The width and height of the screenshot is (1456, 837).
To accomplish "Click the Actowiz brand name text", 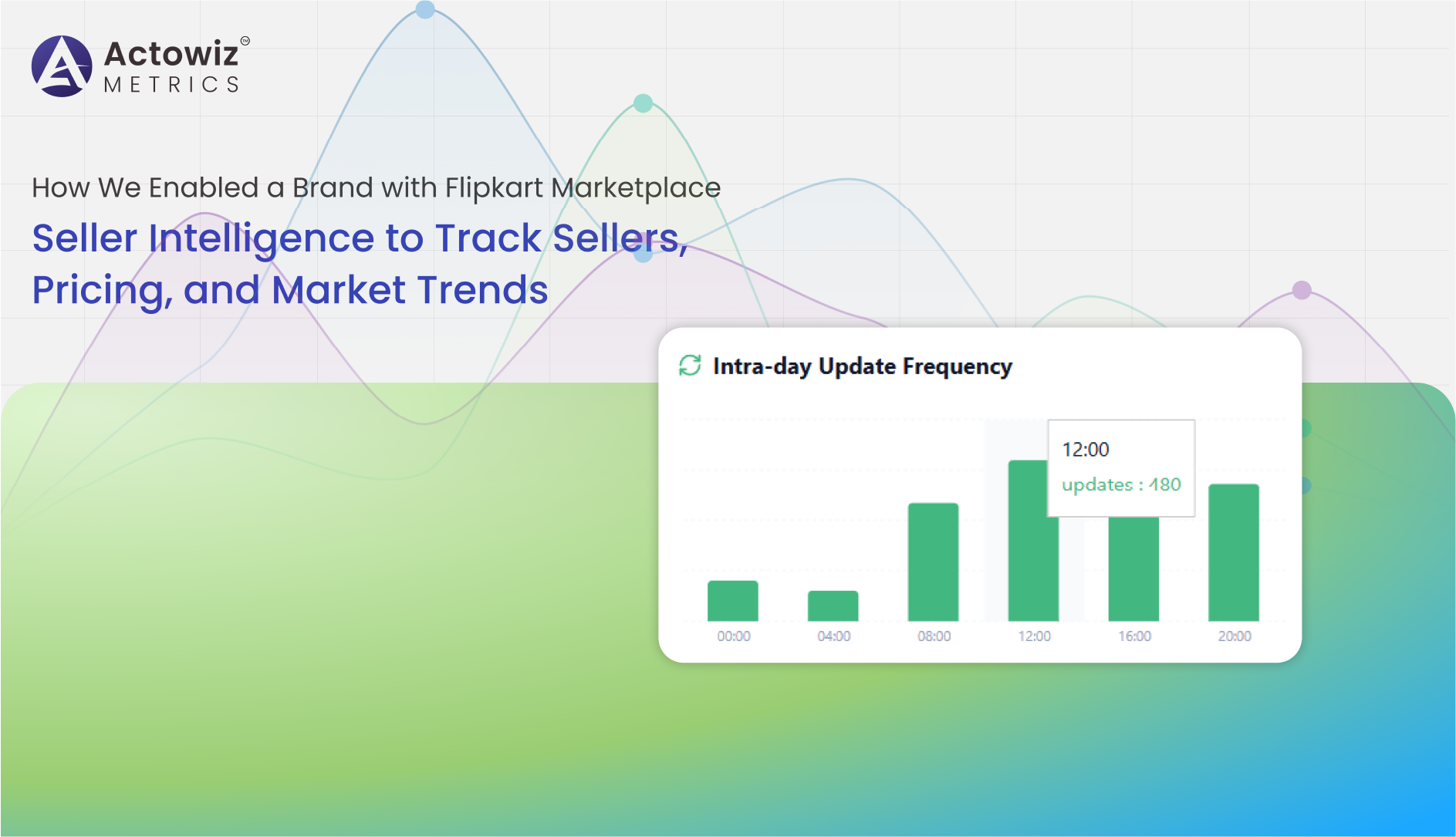I will (x=171, y=53).
